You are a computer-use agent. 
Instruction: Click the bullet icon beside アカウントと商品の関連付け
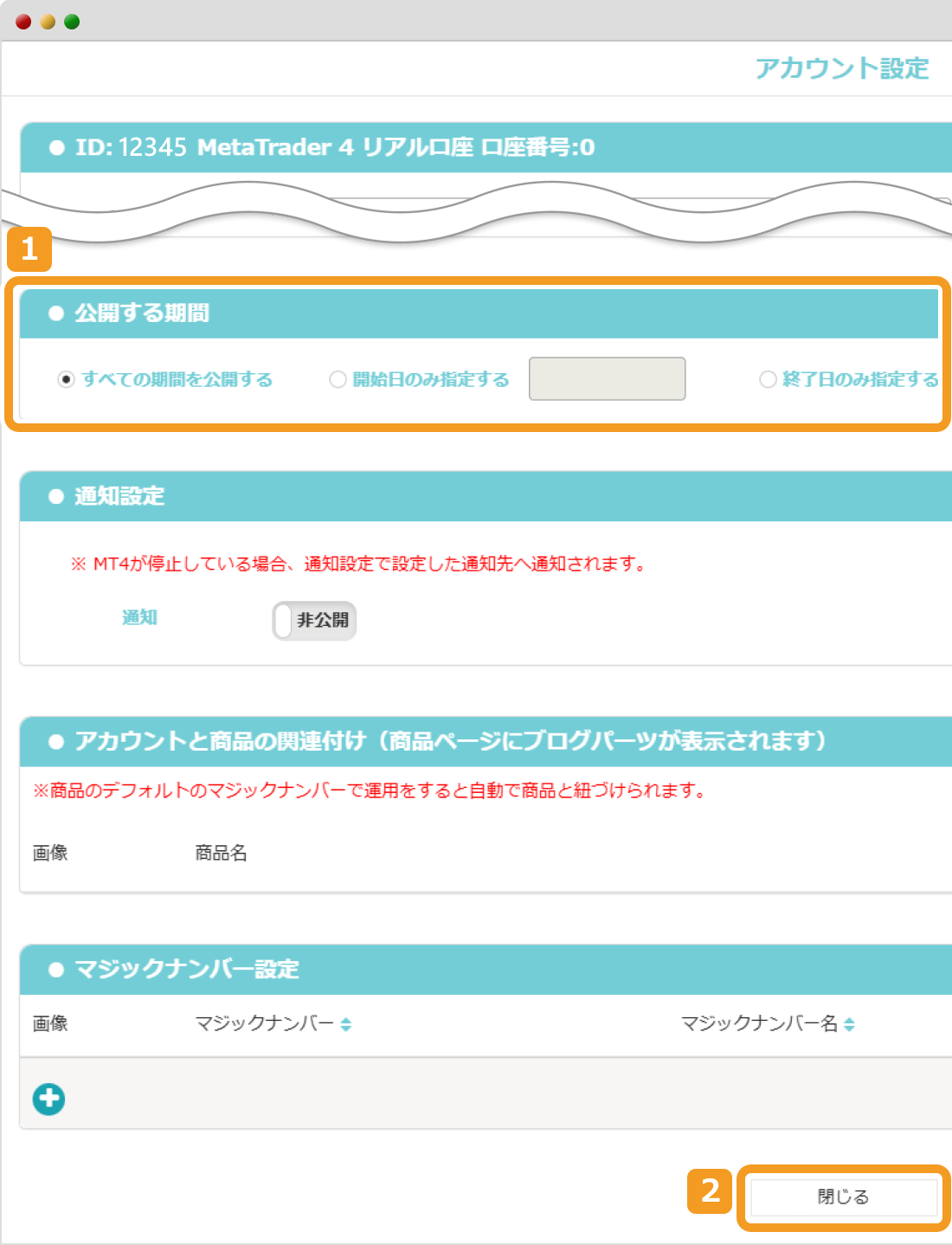click(x=55, y=740)
